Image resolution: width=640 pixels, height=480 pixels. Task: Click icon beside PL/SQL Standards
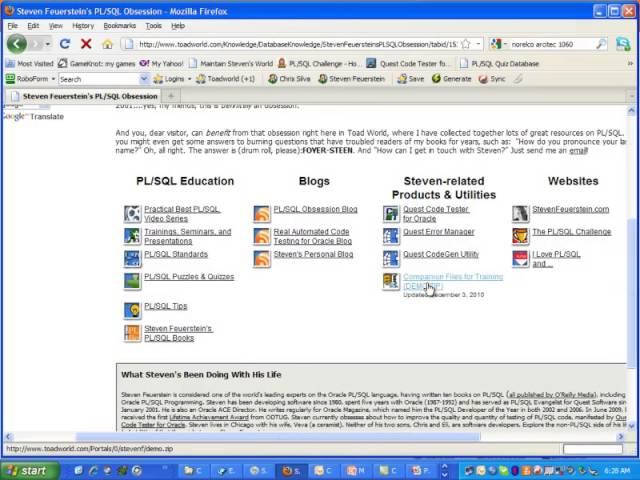coord(132,258)
